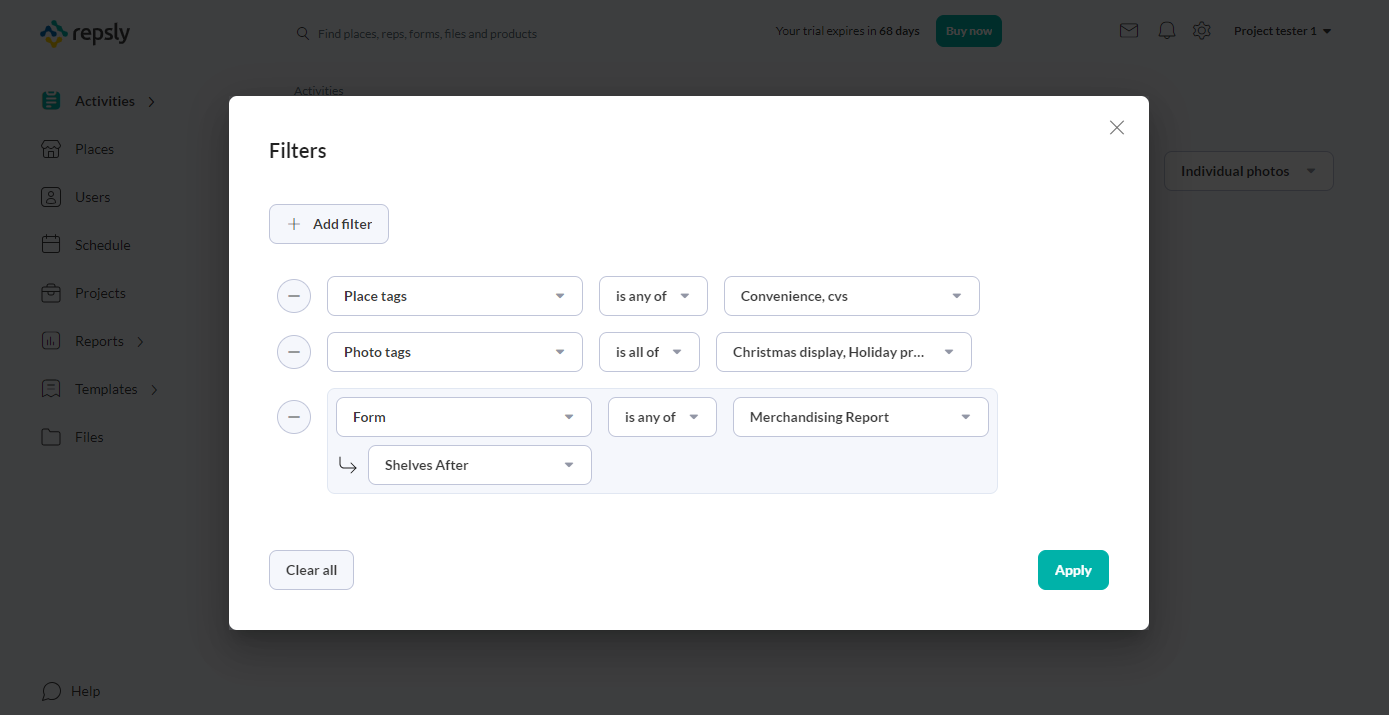Remove the Place tags filter row

294,296
